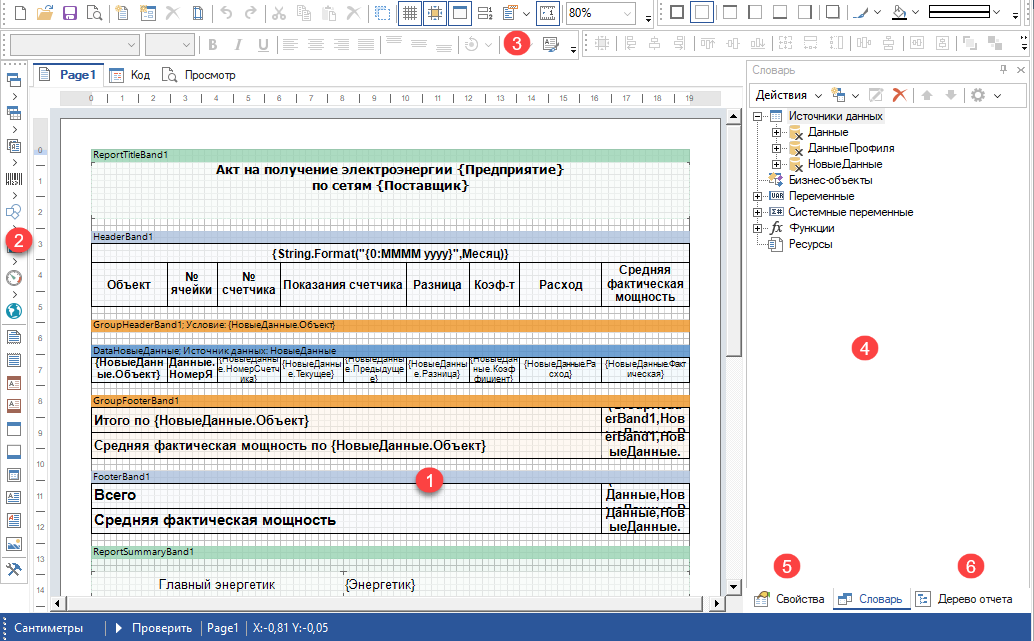The image size is (1034, 641).
Task: Expand the Данные data source node
Action: point(777,133)
